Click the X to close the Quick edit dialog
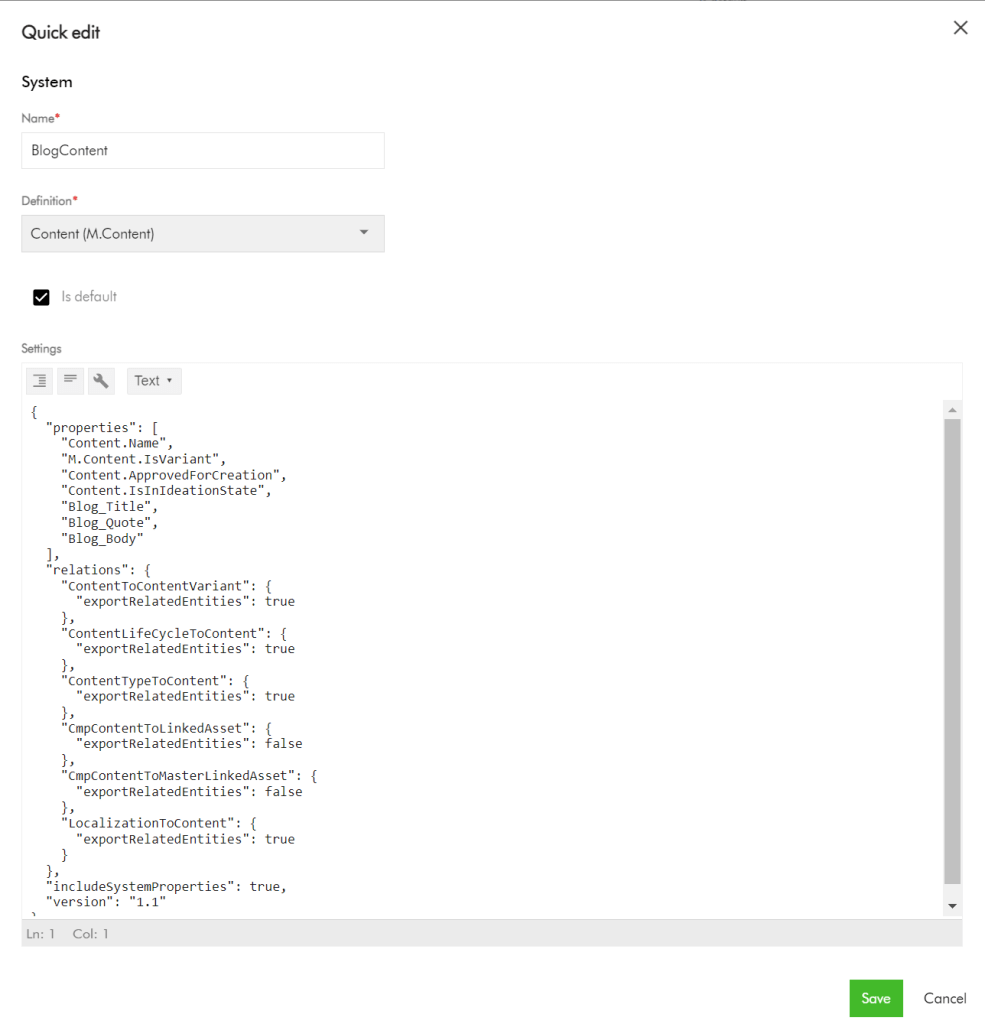Image resolution: width=985 pixels, height=1024 pixels. point(960,27)
